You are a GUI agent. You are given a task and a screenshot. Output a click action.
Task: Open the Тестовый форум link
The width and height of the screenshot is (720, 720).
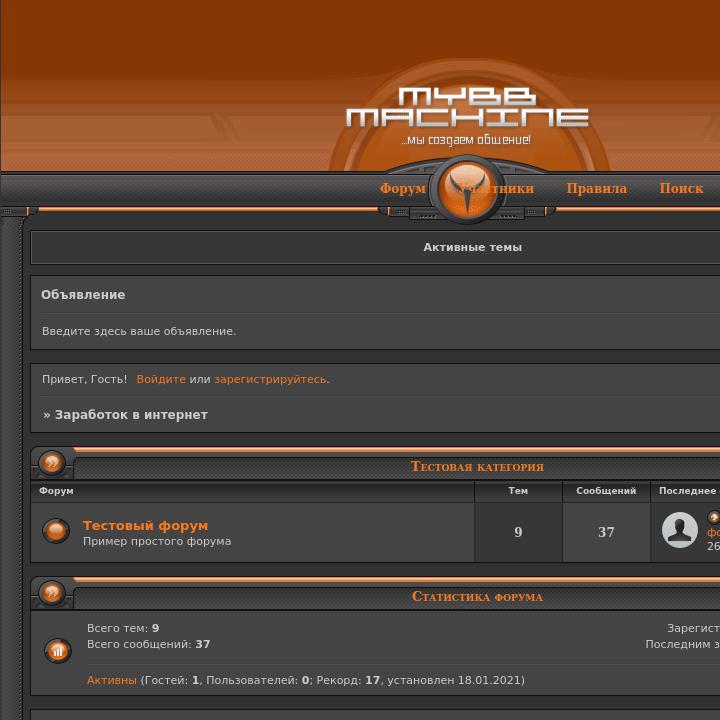[146, 525]
